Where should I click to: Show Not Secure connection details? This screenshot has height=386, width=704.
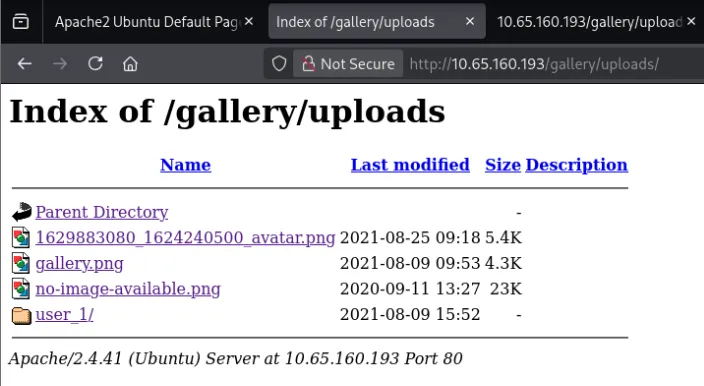[x=348, y=64]
